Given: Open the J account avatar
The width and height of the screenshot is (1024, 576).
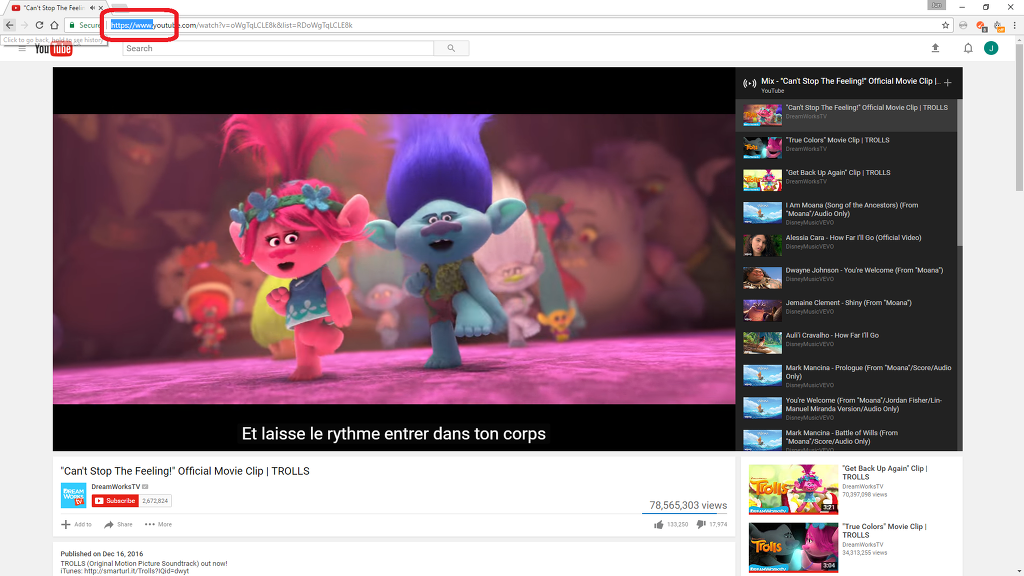Looking at the screenshot, I should click(x=991, y=48).
